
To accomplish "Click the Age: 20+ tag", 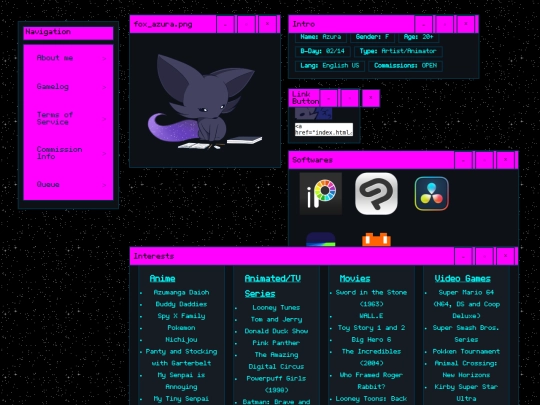I will 418,37.
